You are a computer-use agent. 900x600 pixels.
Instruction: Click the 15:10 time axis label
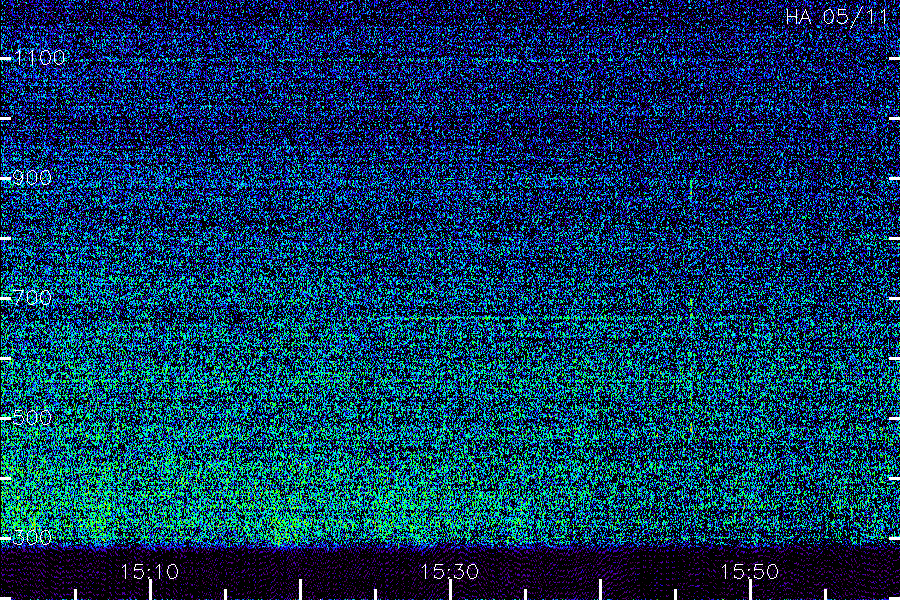pyautogui.click(x=150, y=571)
